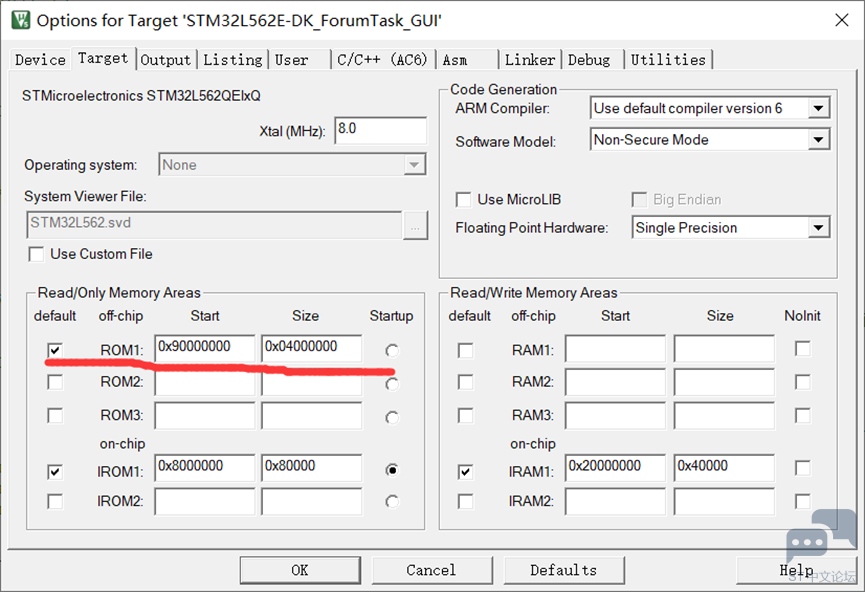Image resolution: width=865 pixels, height=592 pixels.
Task: Check the IROM2 default checkbox
Action: point(55,502)
